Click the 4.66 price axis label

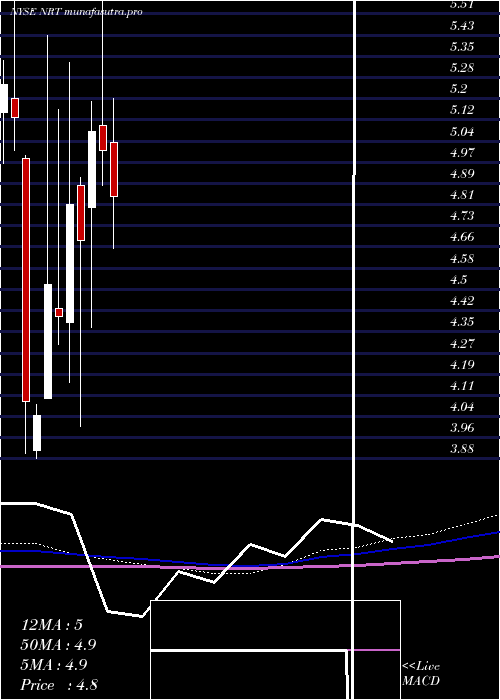[x=462, y=237]
